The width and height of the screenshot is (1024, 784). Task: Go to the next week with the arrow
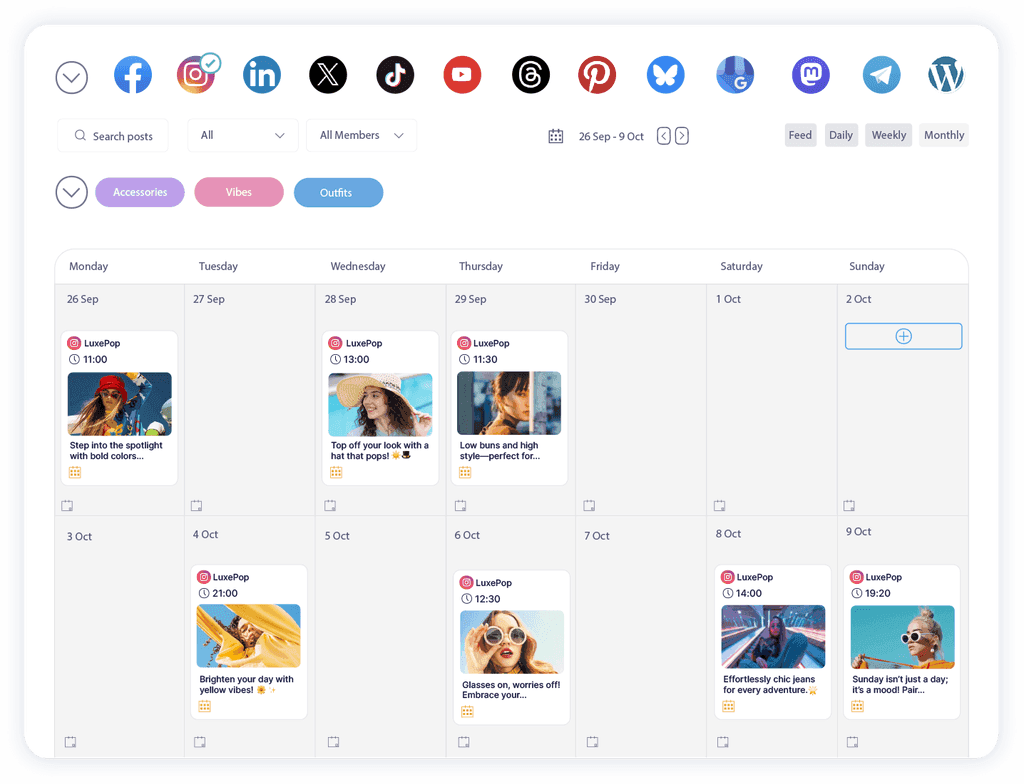coord(682,135)
